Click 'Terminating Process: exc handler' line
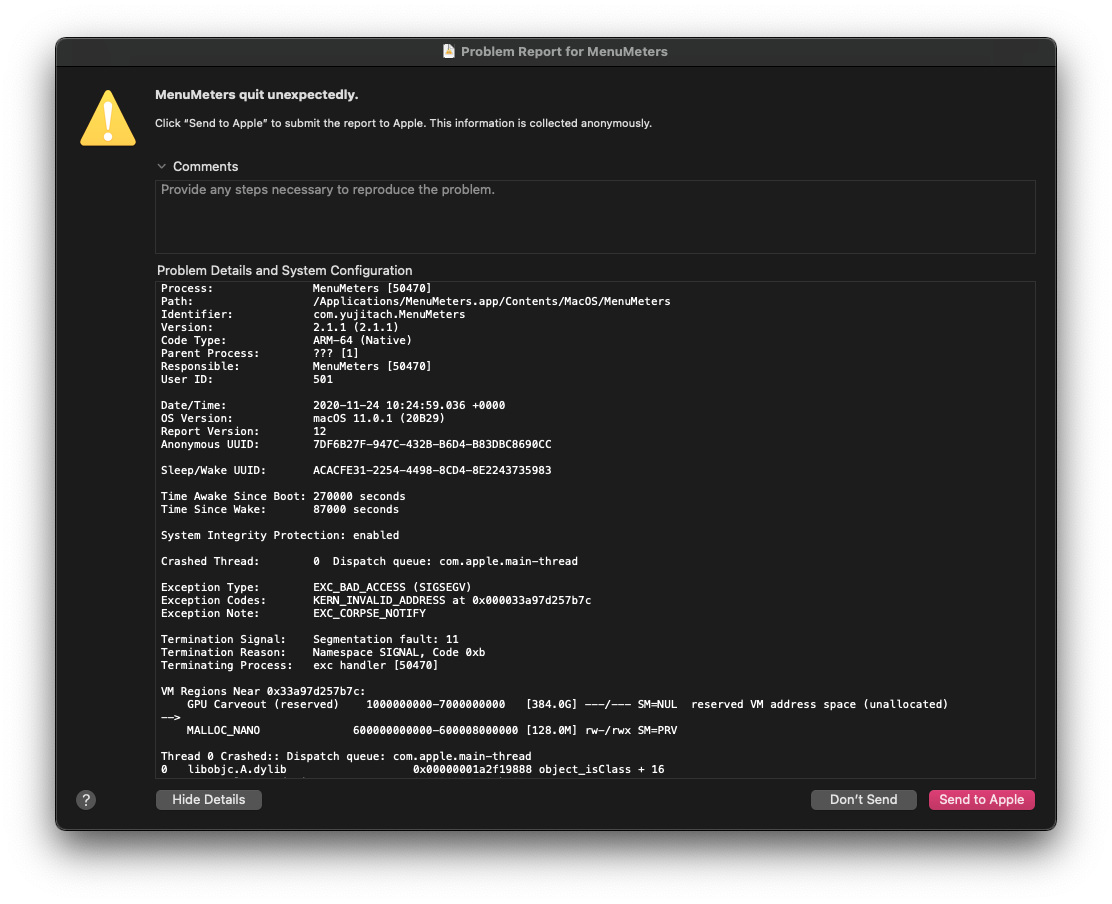 click(x=299, y=665)
